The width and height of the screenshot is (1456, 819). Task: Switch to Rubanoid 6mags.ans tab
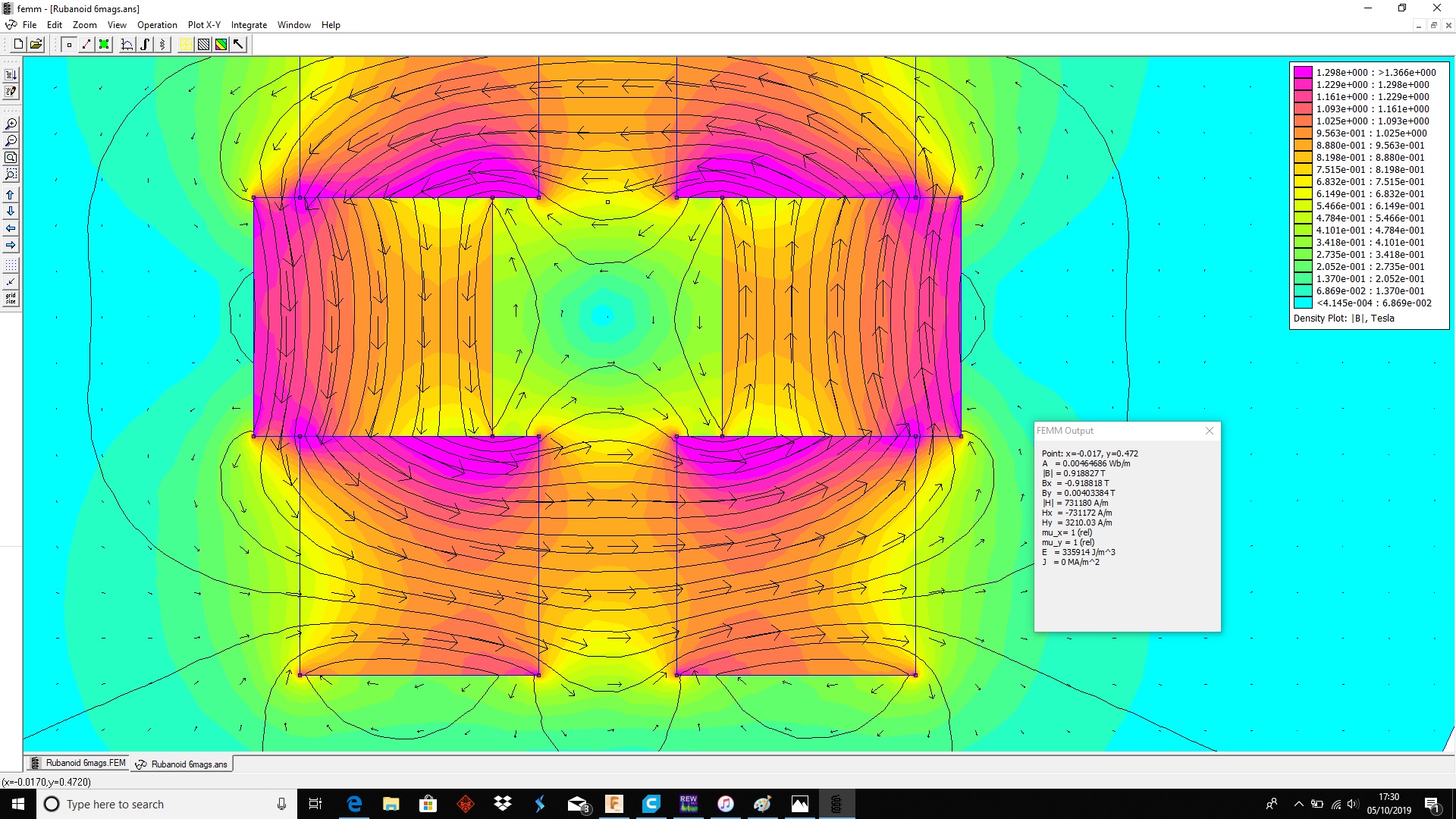click(181, 764)
